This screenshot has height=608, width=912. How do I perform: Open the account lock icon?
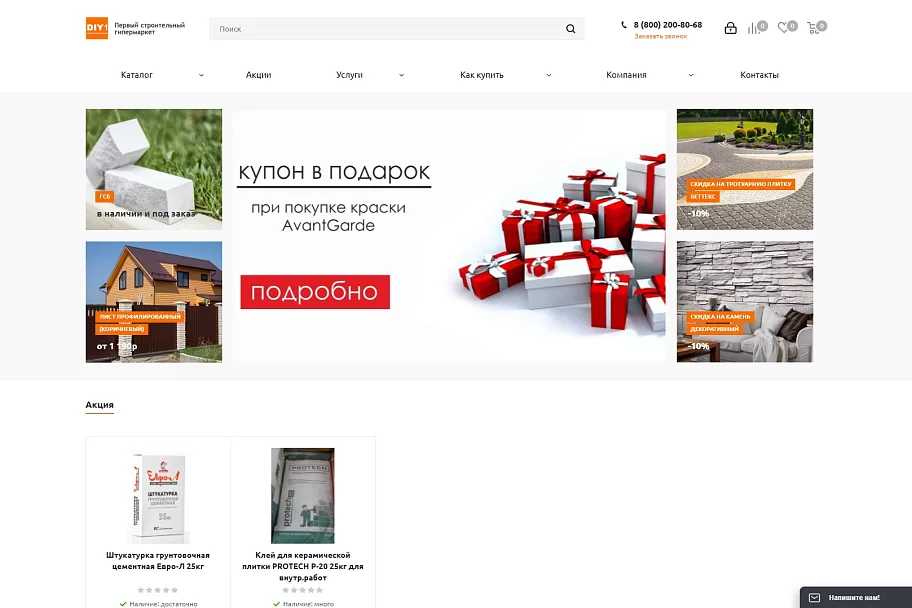point(731,28)
